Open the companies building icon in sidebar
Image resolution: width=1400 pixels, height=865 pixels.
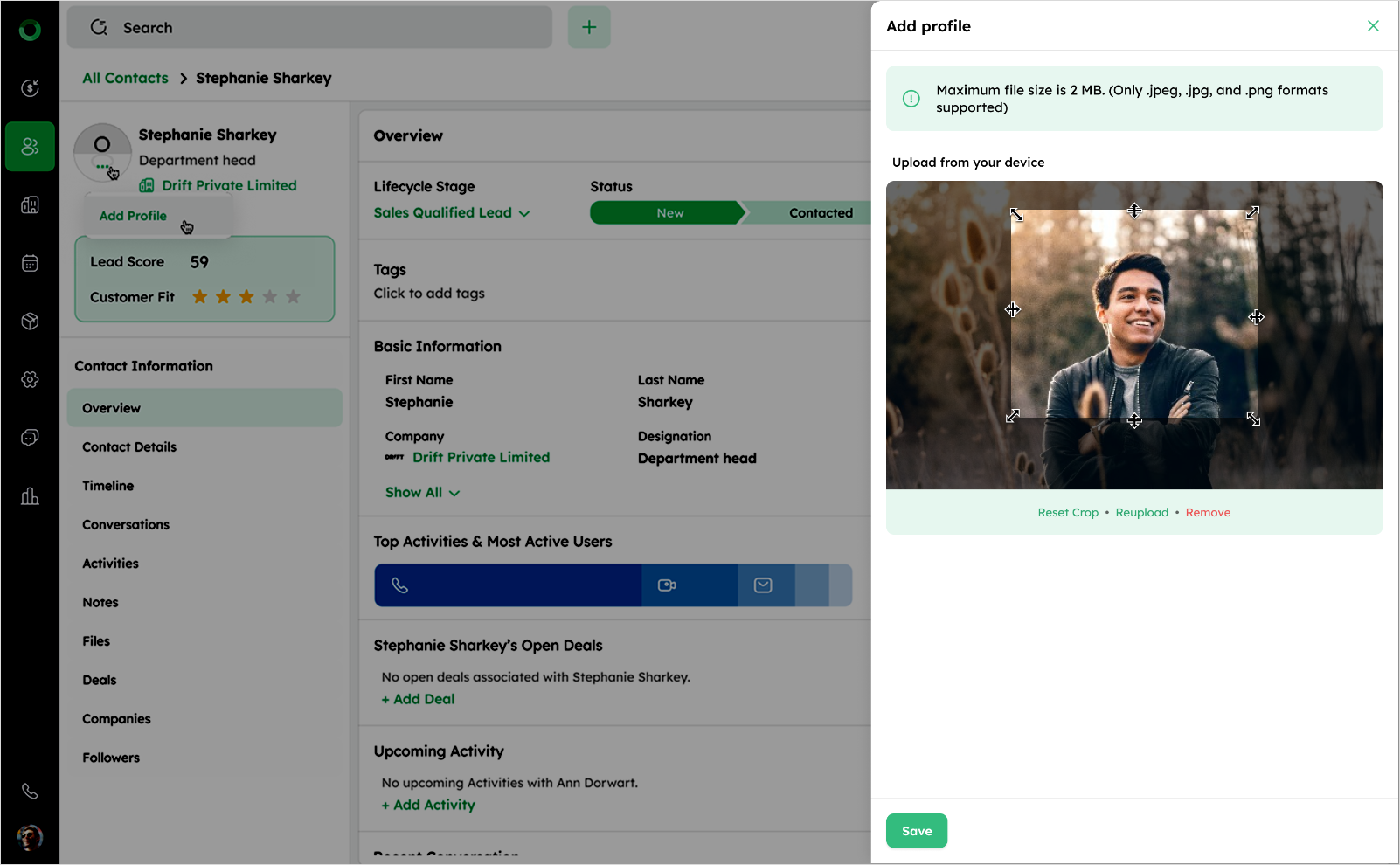(30, 205)
